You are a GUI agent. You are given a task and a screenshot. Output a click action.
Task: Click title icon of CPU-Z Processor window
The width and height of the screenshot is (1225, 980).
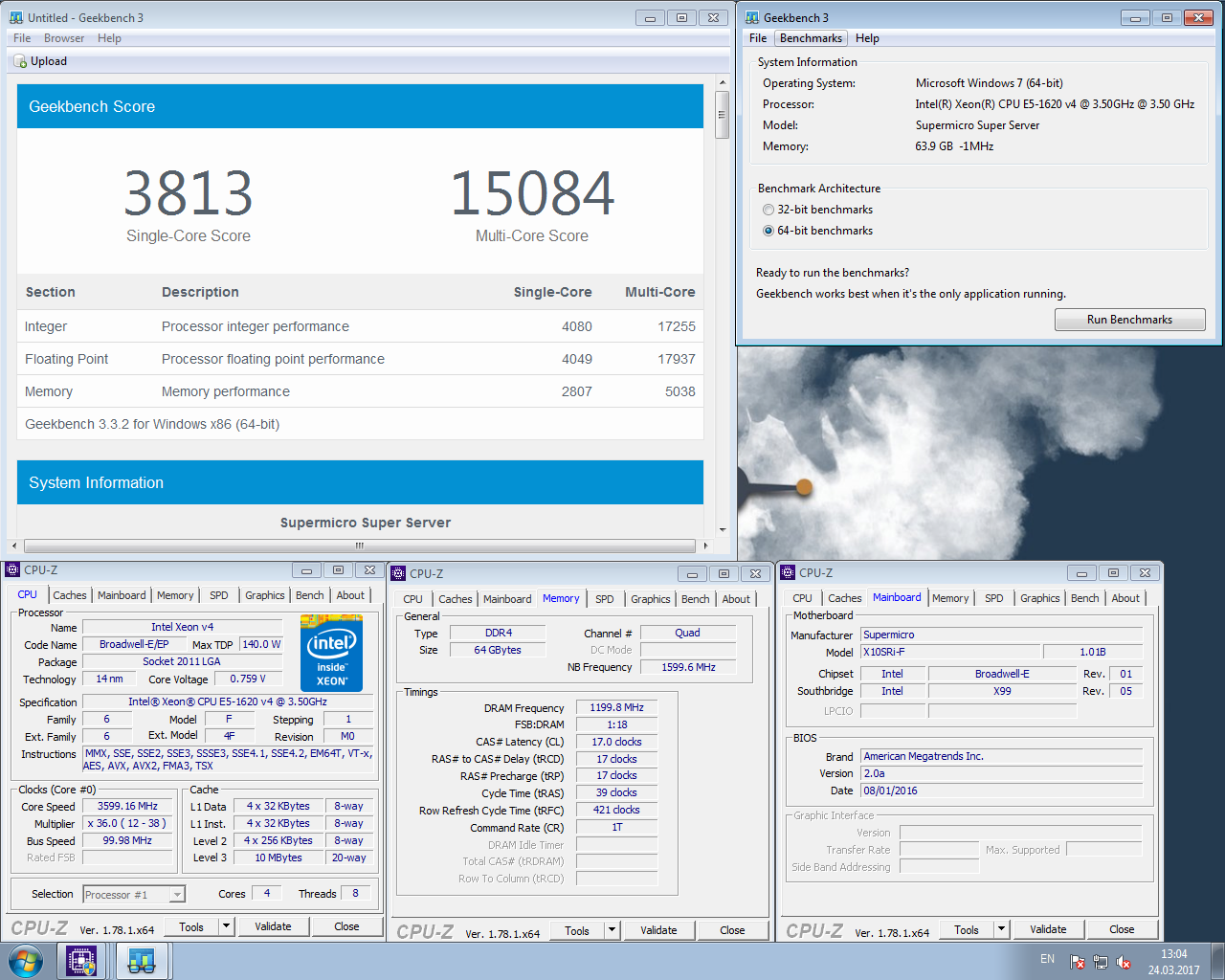(x=12, y=569)
